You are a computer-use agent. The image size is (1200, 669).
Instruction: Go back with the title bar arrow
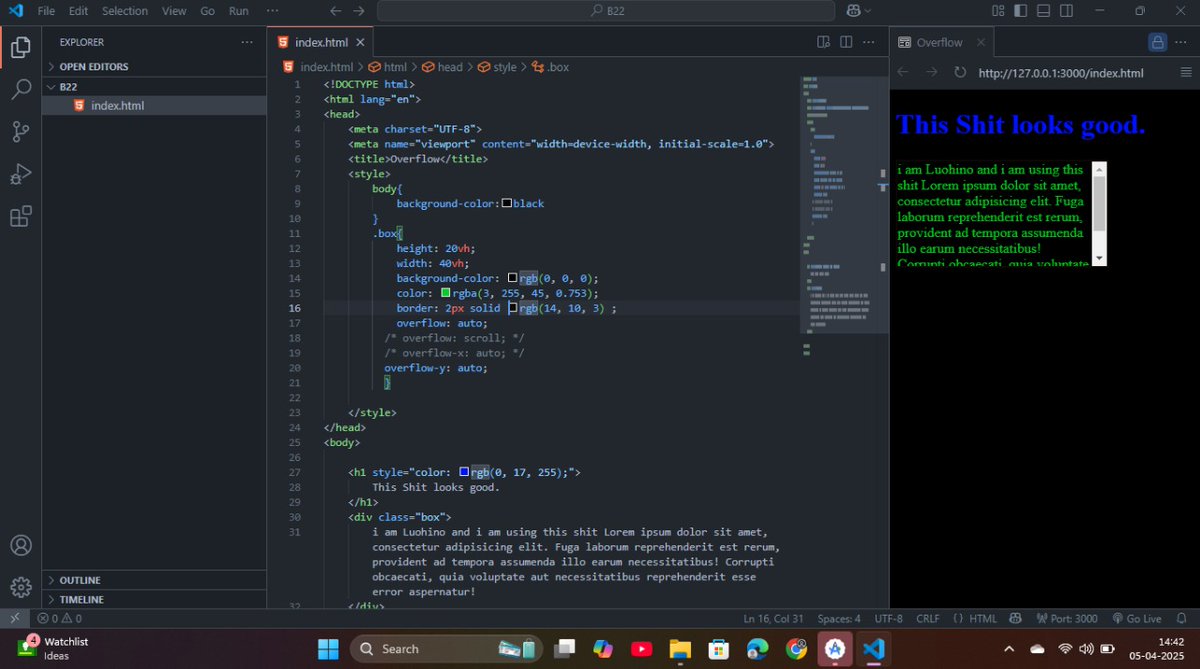tap(335, 11)
